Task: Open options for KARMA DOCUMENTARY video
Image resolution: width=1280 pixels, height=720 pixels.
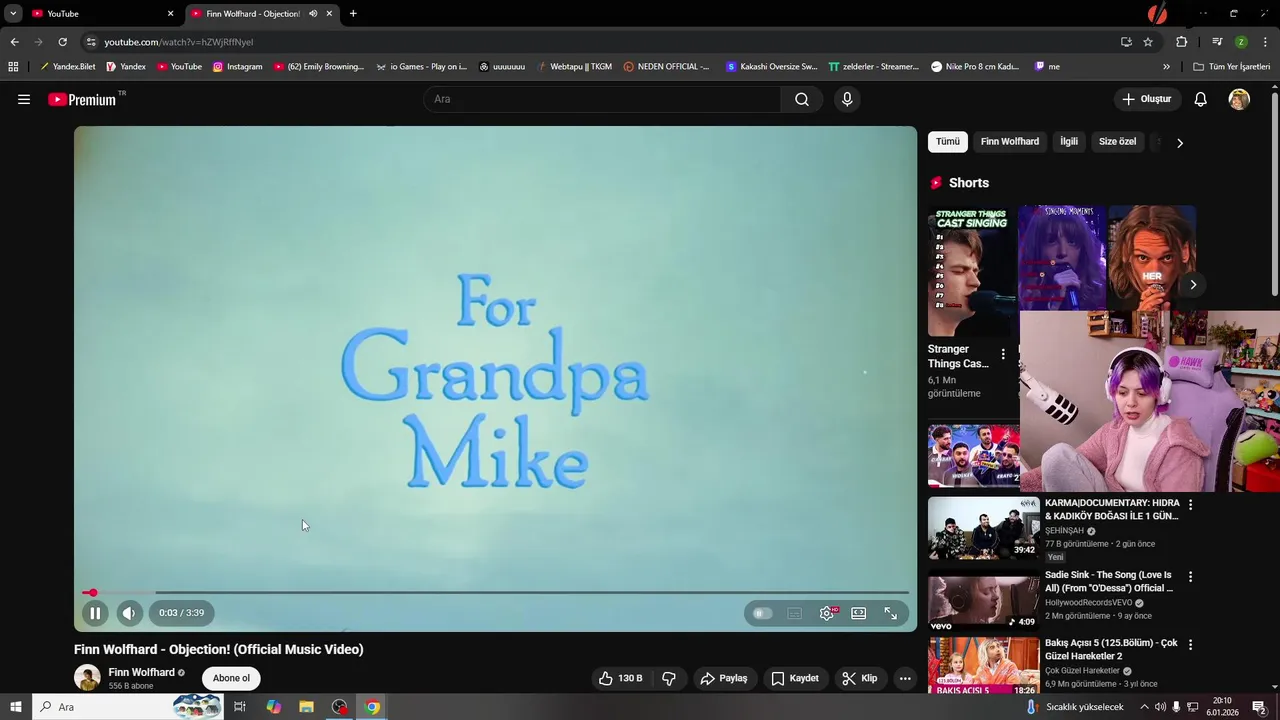Action: [x=1190, y=505]
